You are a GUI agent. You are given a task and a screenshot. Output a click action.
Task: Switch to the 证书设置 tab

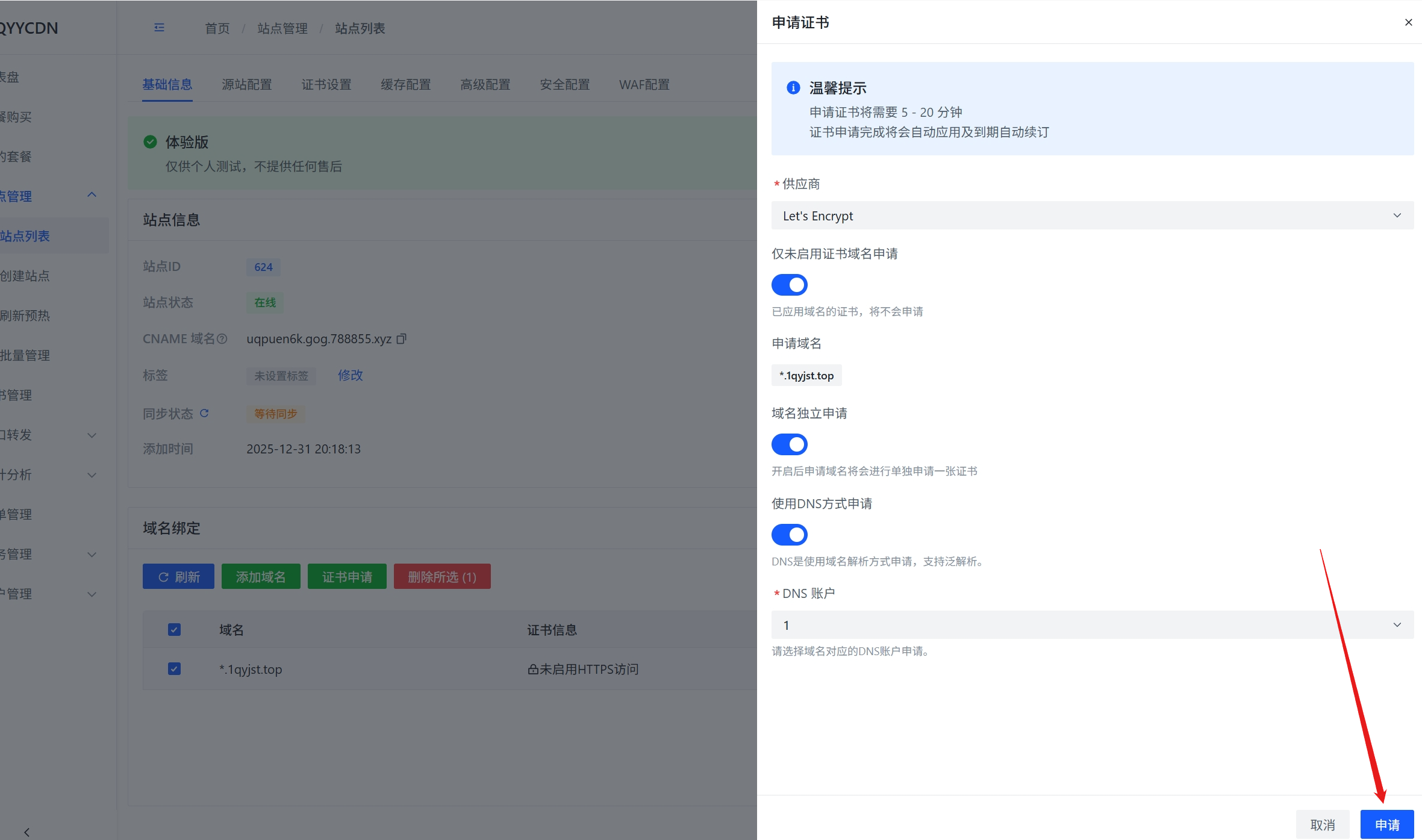click(x=326, y=84)
